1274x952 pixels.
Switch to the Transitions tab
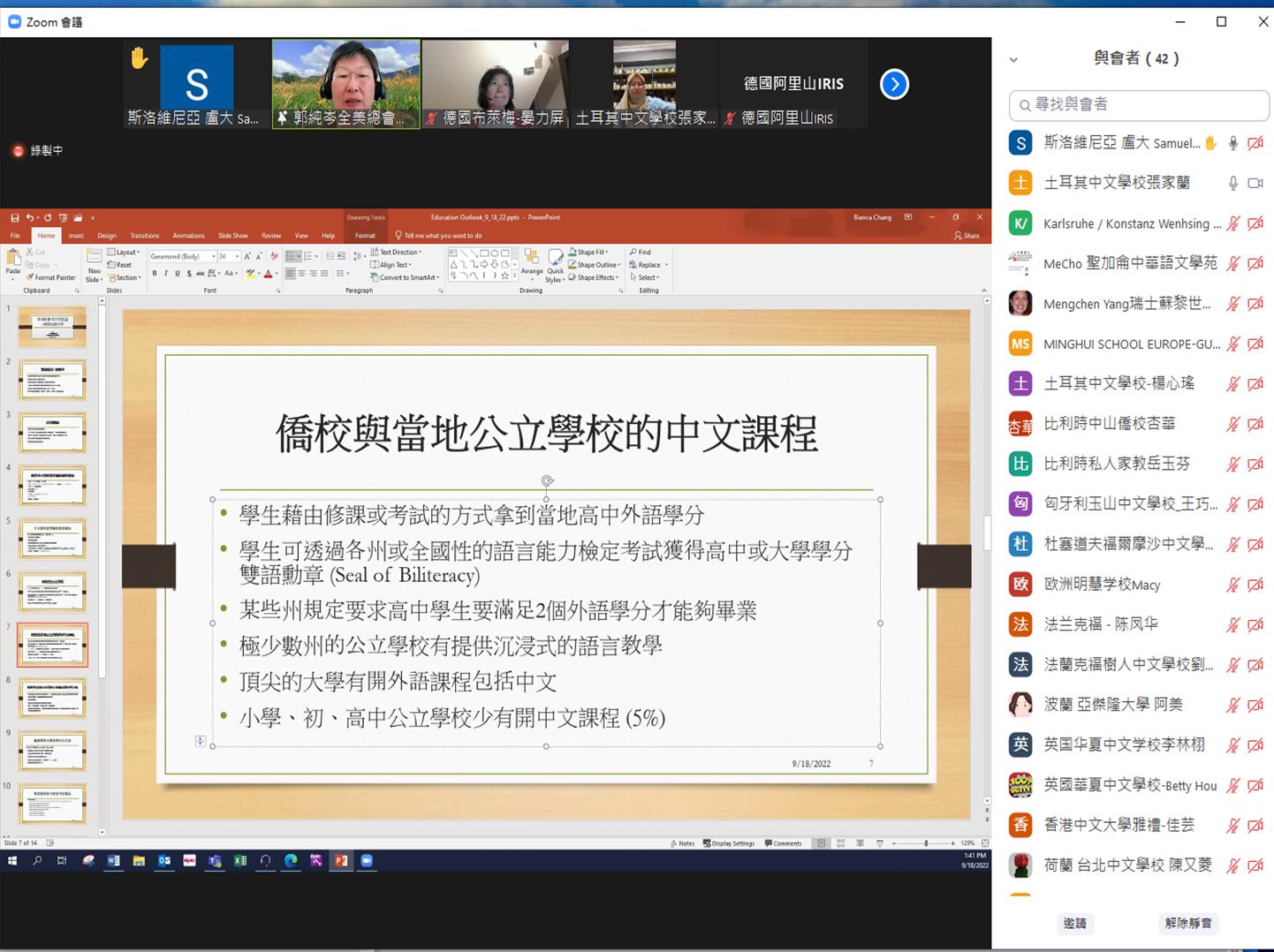tap(145, 236)
